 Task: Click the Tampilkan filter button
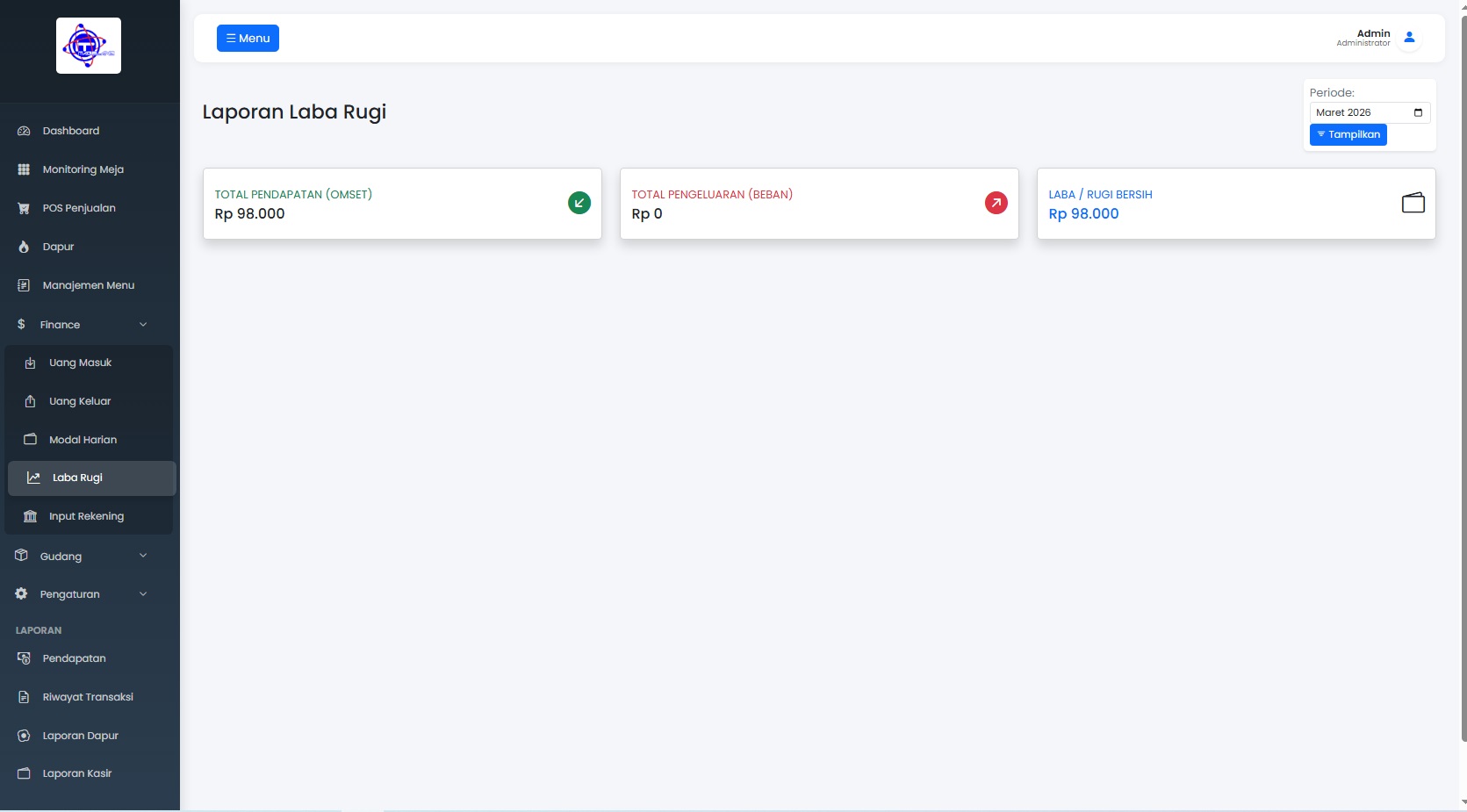tap(1348, 134)
